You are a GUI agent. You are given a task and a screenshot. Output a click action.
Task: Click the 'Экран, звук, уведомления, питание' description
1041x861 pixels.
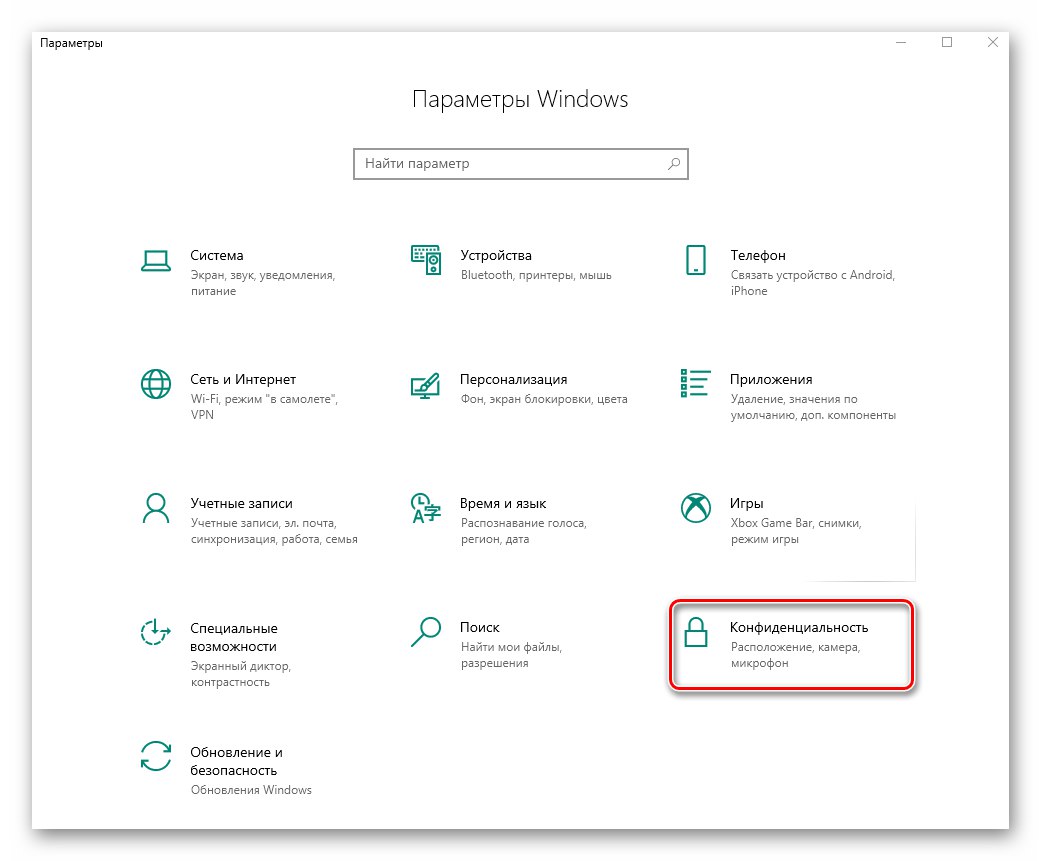tap(263, 283)
